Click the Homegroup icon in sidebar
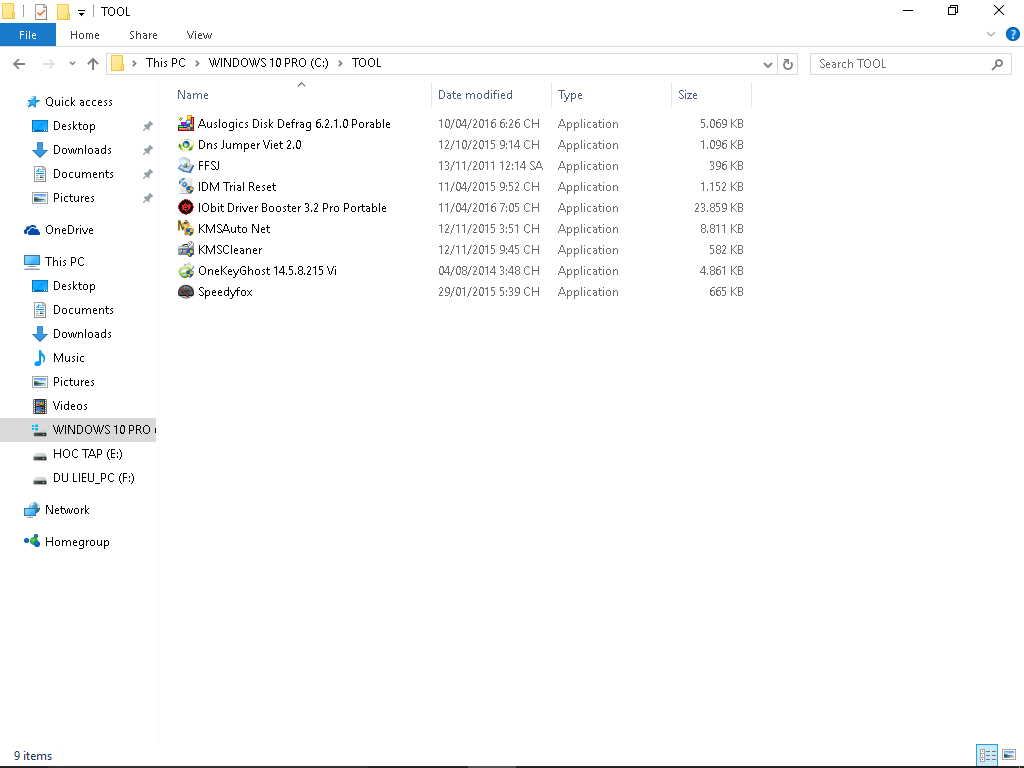Viewport: 1024px width, 768px height. click(x=32, y=541)
